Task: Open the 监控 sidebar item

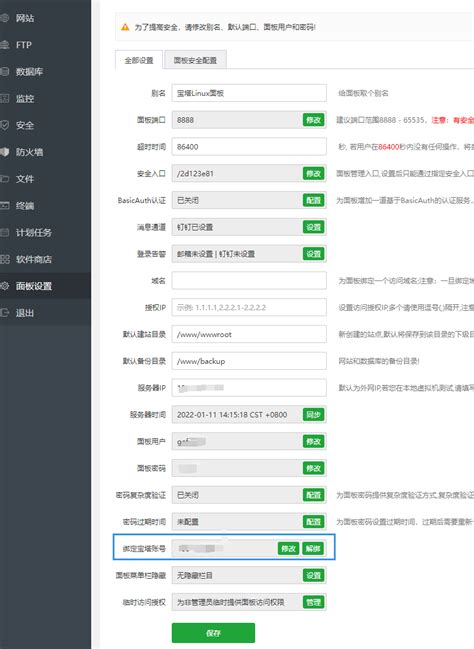Action: click(25, 99)
